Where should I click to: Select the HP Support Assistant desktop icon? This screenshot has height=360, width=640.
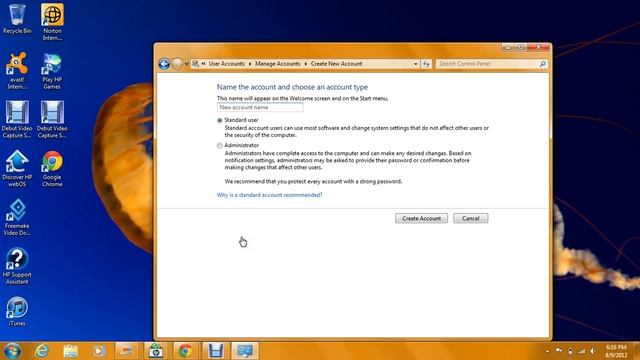click(17, 266)
